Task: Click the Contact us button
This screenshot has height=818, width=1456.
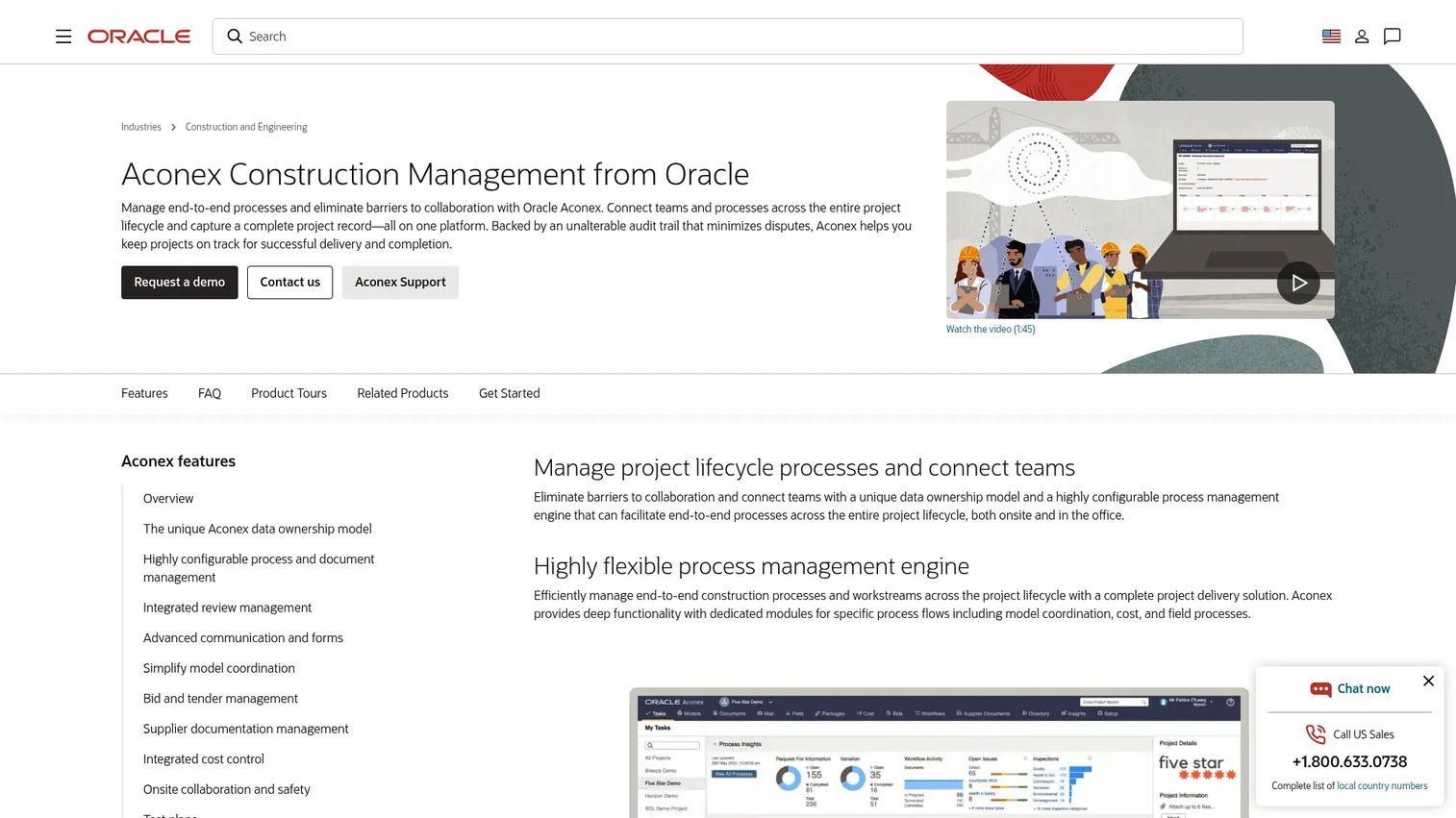Action: pos(289,283)
